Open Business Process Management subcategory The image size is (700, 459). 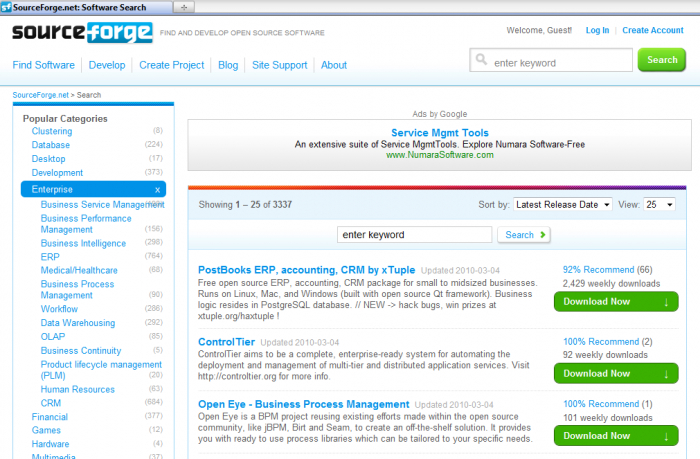(x=77, y=289)
